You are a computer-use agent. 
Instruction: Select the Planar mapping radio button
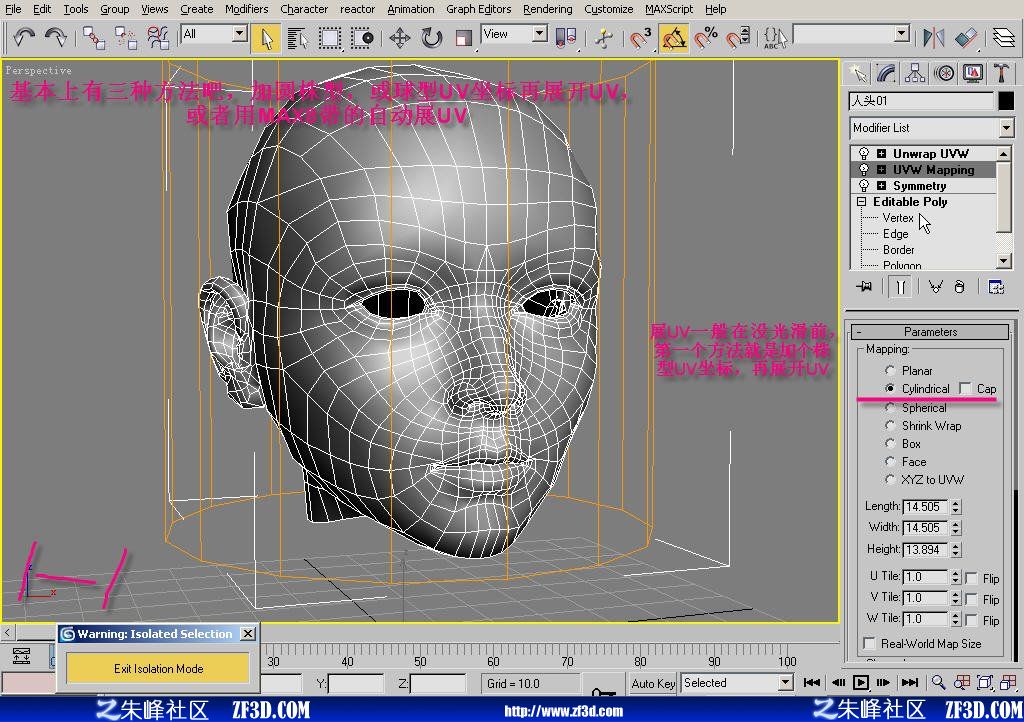point(889,370)
